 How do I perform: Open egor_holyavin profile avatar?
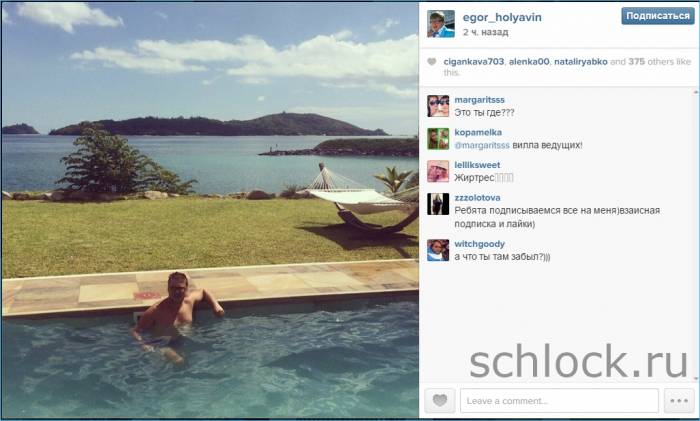441,24
